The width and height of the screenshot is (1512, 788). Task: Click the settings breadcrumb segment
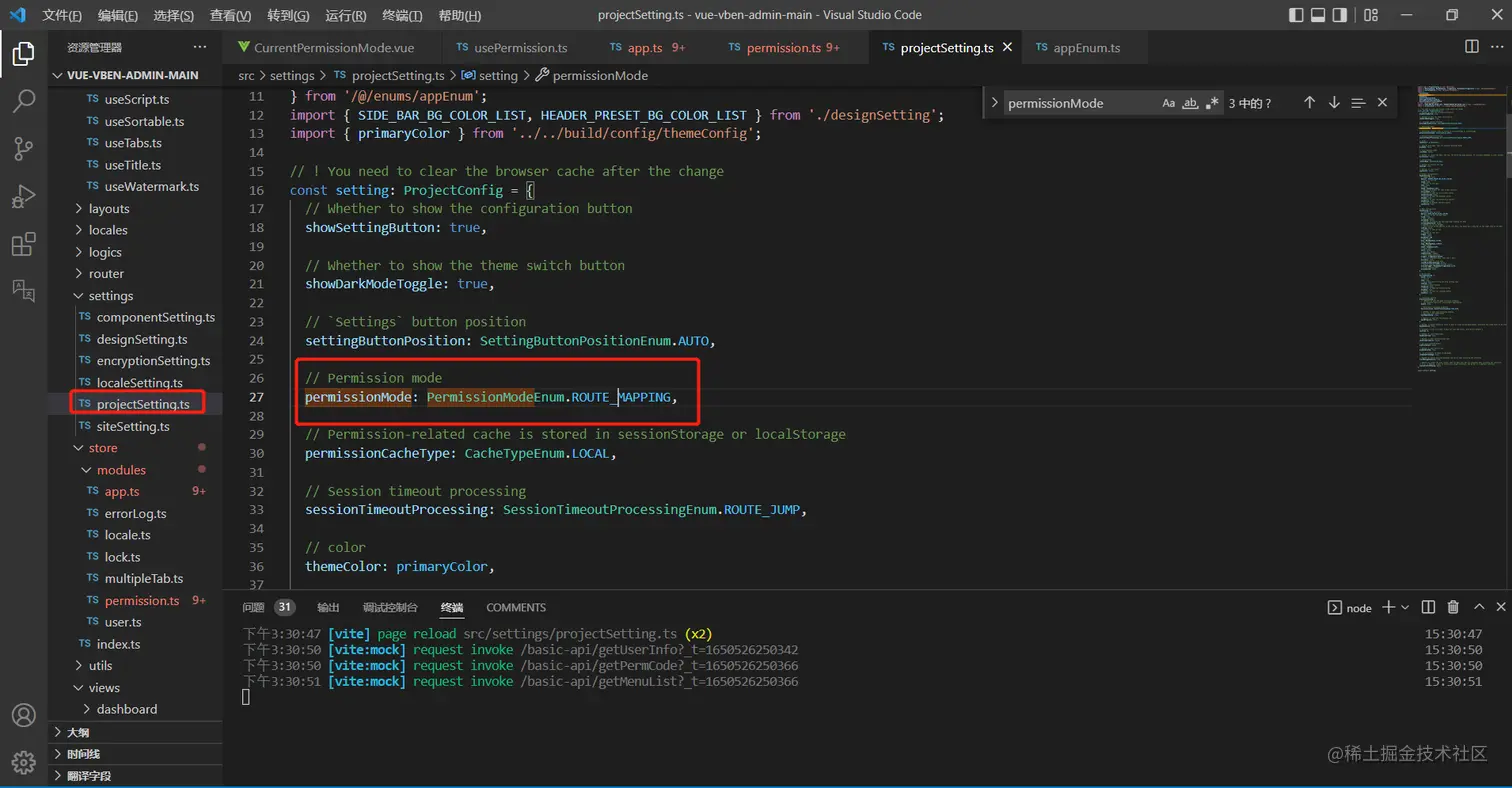click(x=292, y=75)
